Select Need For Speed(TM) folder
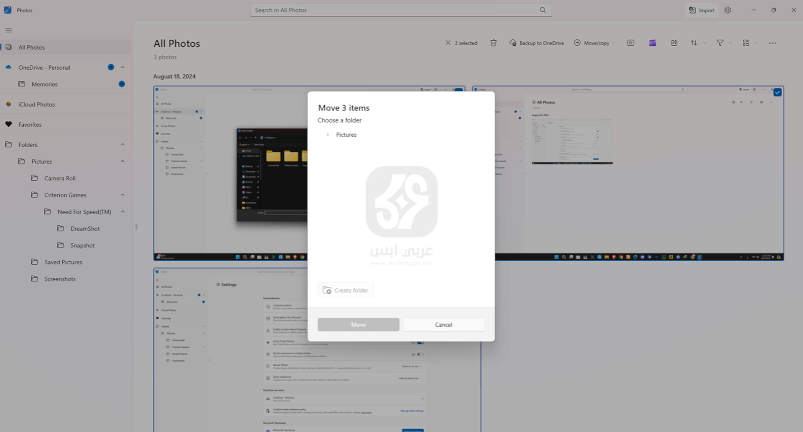This screenshot has height=432, width=803. [84, 212]
